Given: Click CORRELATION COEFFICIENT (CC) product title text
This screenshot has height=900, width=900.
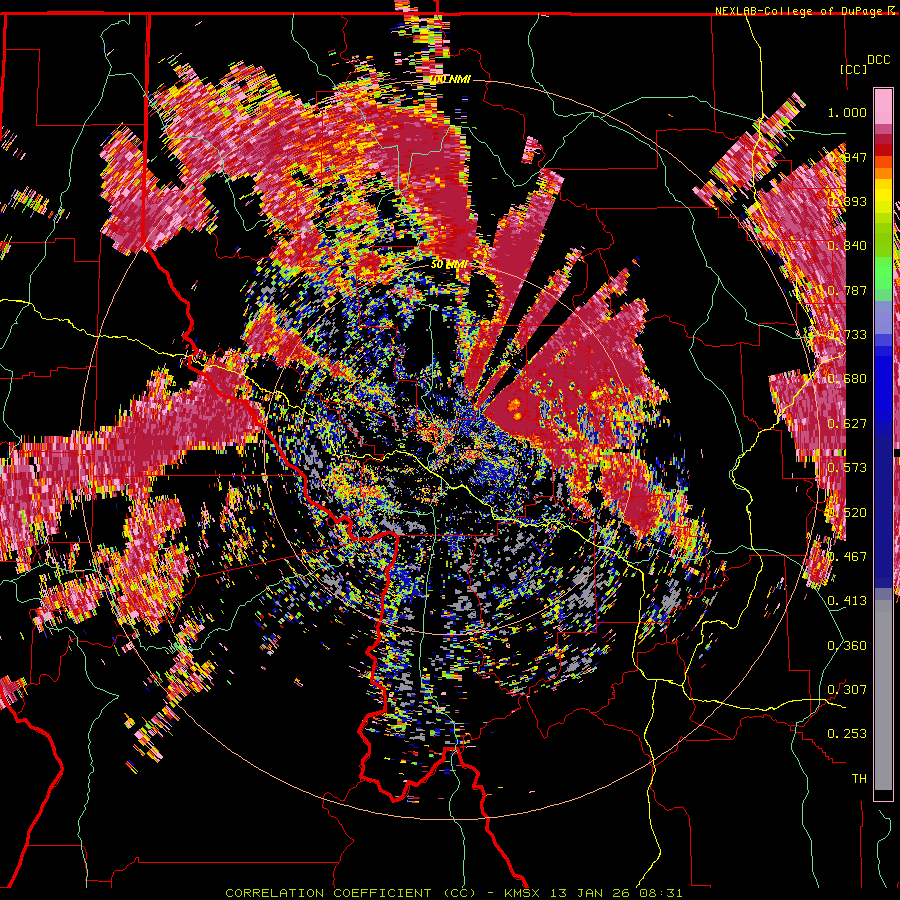Looking at the screenshot, I should [x=350, y=893].
